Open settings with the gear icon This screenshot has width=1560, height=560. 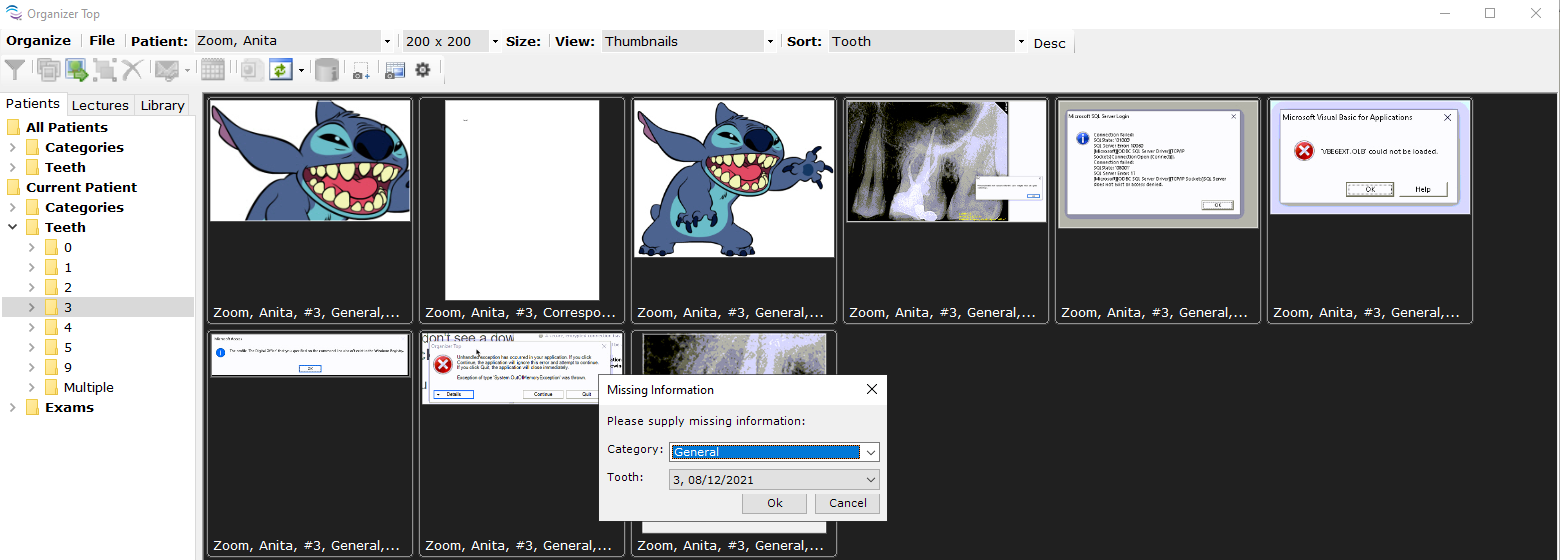click(423, 70)
